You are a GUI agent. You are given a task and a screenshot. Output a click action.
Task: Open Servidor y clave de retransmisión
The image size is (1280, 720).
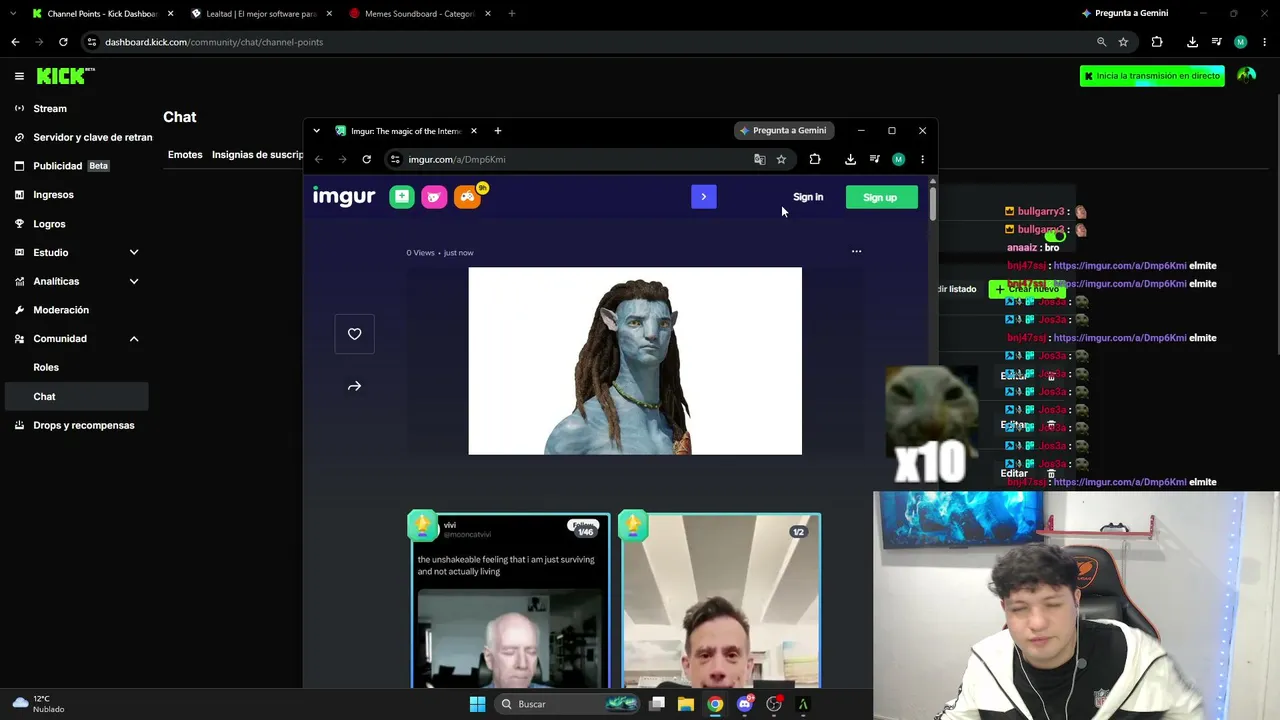pyautogui.click(x=84, y=137)
